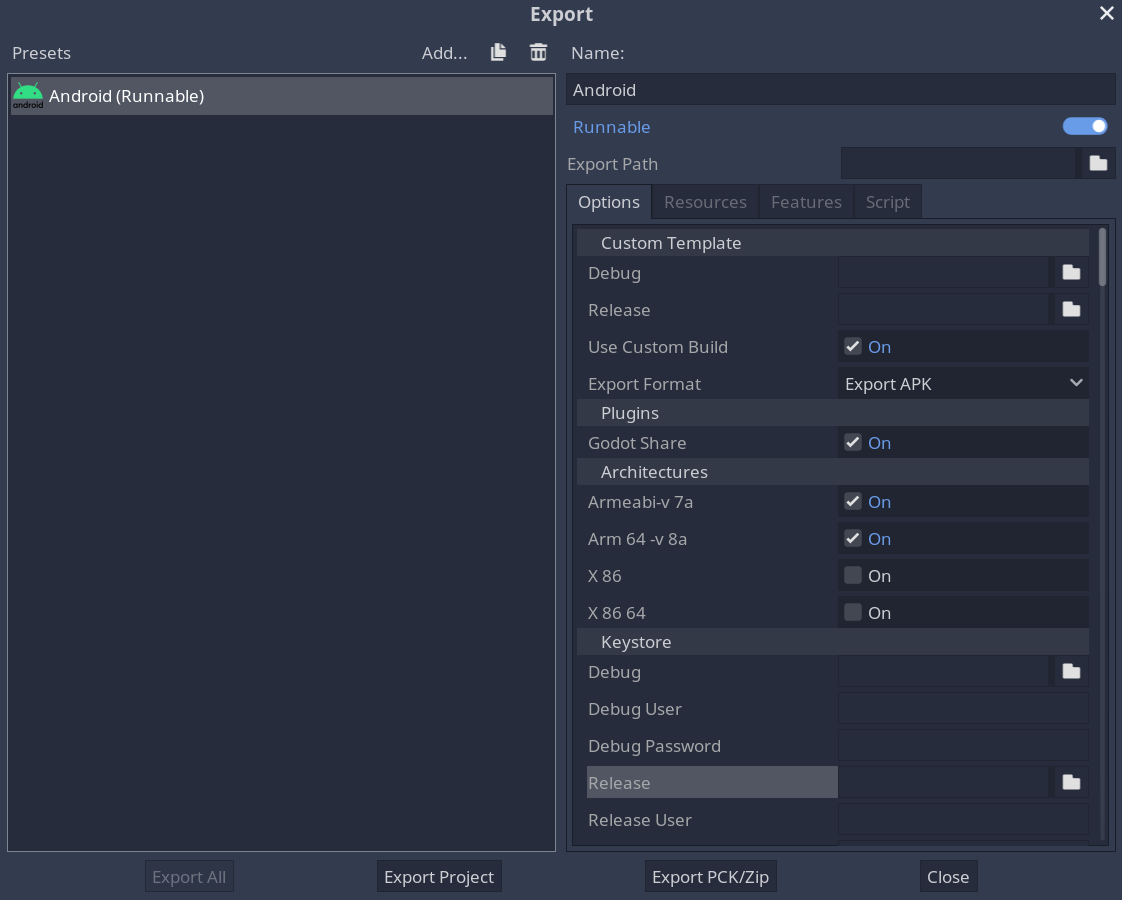Image resolution: width=1122 pixels, height=900 pixels.
Task: Enable the X 86 64 architecture
Action: coord(852,611)
